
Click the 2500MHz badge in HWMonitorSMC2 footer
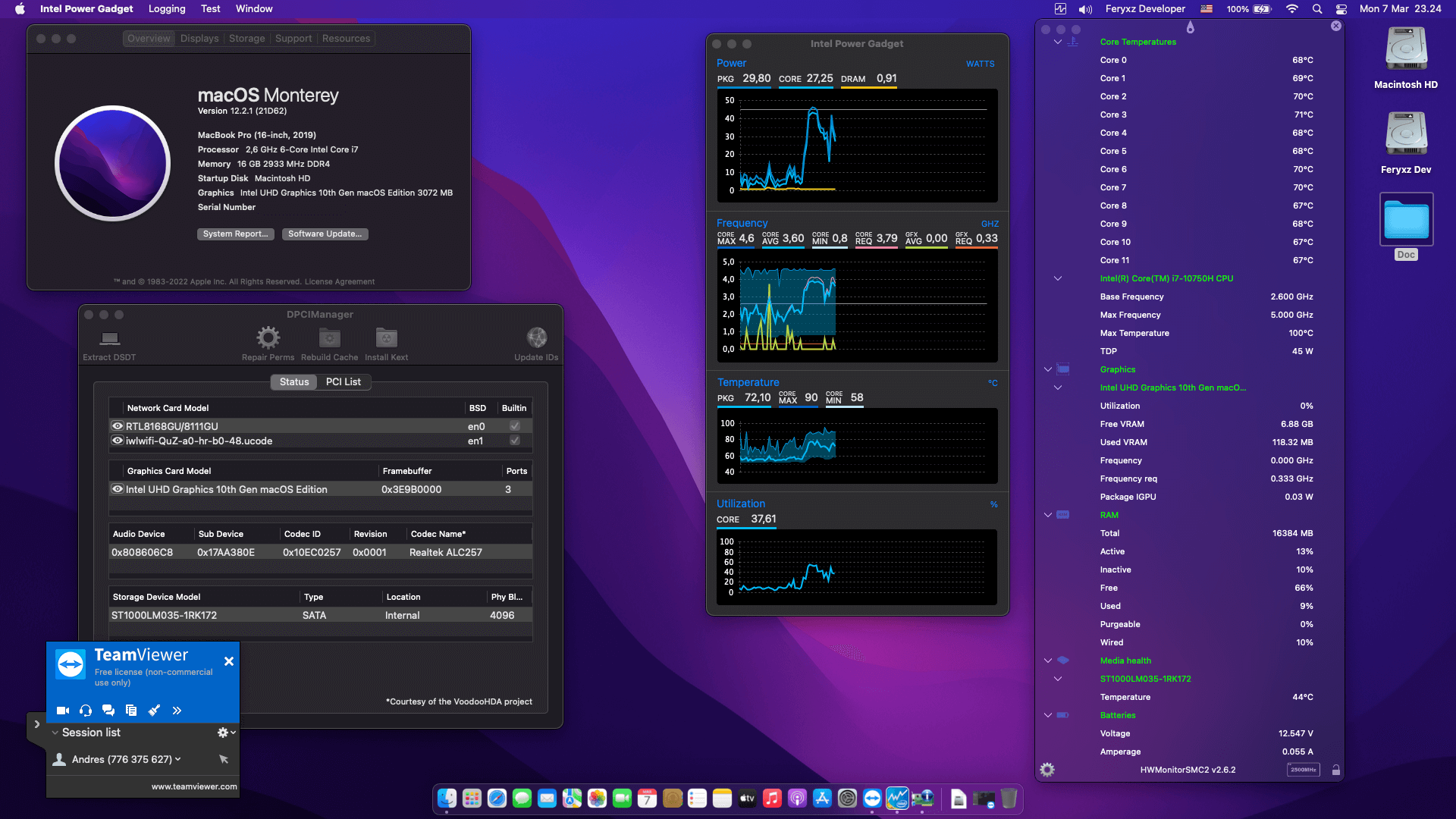[1303, 770]
